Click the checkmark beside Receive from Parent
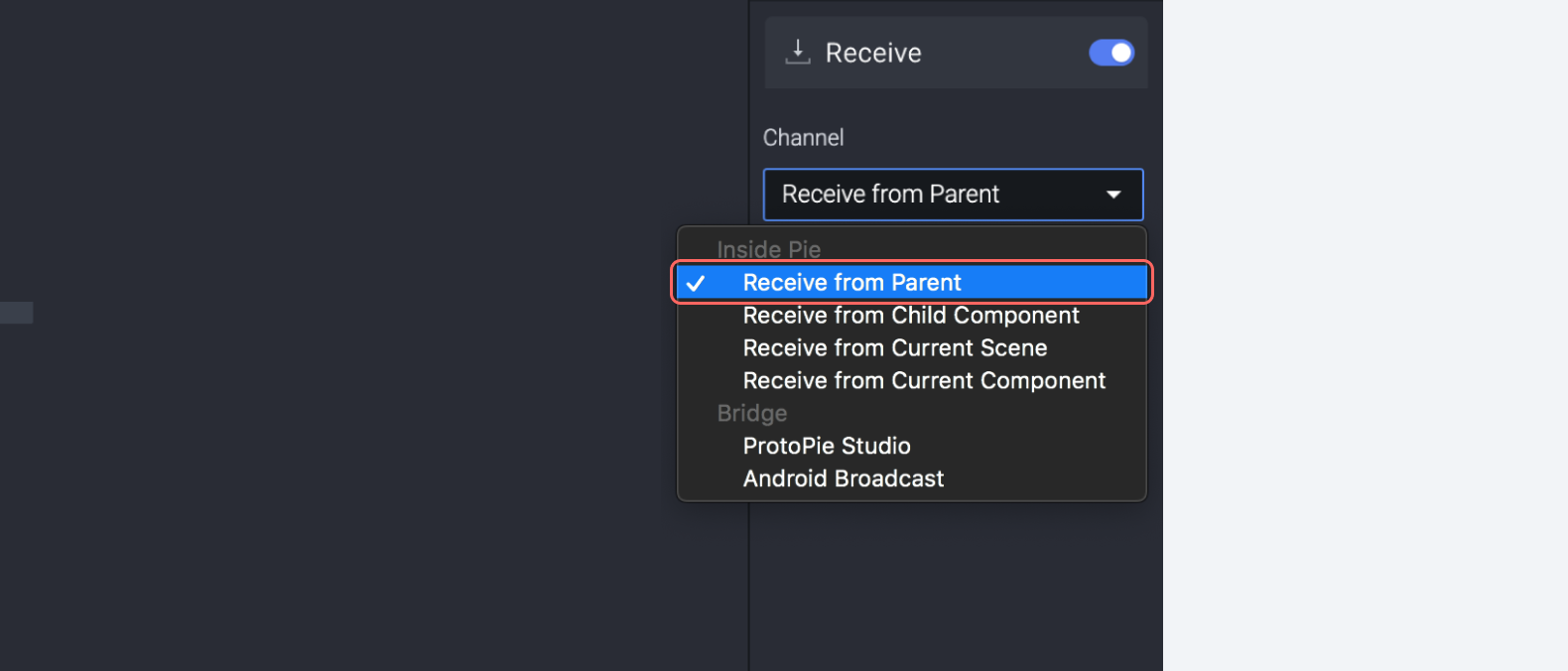 [x=698, y=282]
